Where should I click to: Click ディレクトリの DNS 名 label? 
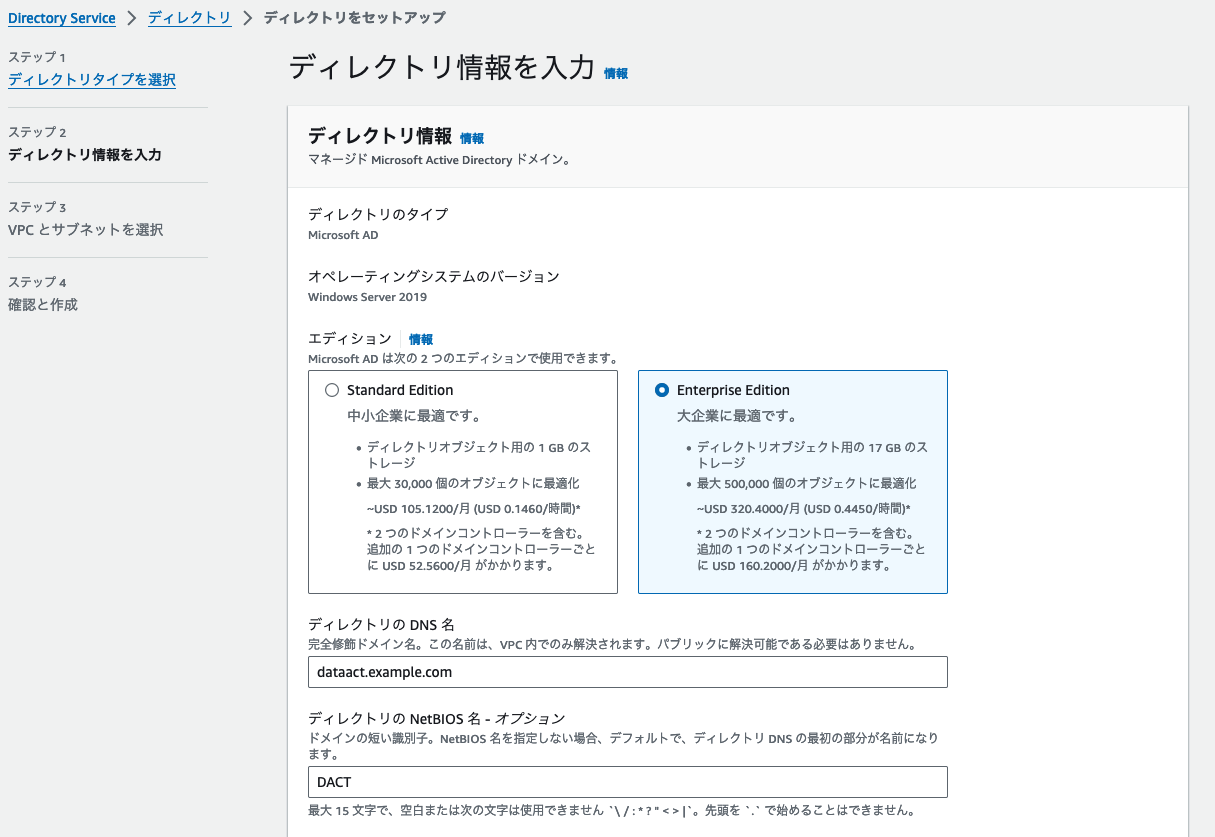(x=381, y=624)
